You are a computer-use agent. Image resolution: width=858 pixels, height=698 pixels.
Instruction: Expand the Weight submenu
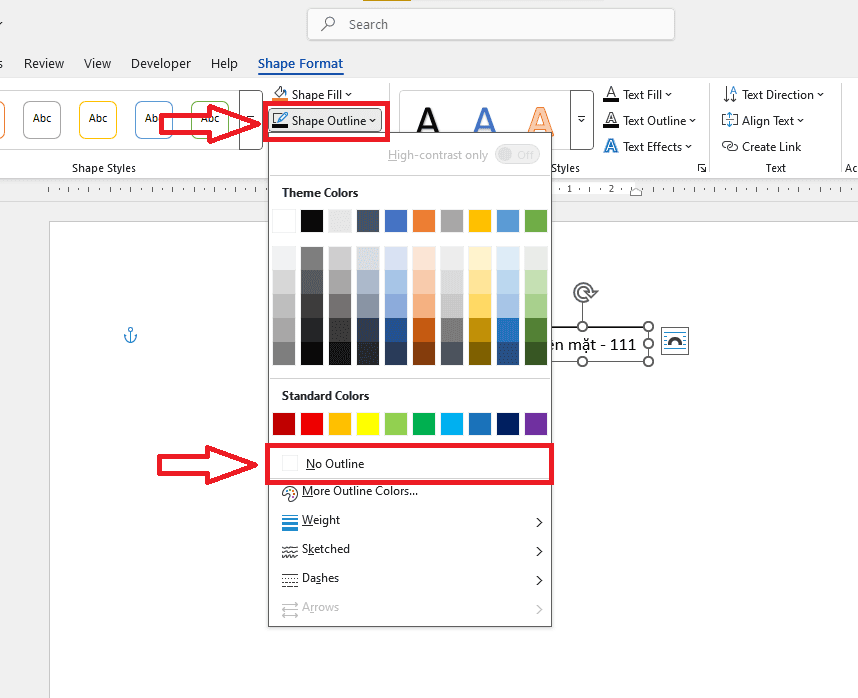(410, 521)
